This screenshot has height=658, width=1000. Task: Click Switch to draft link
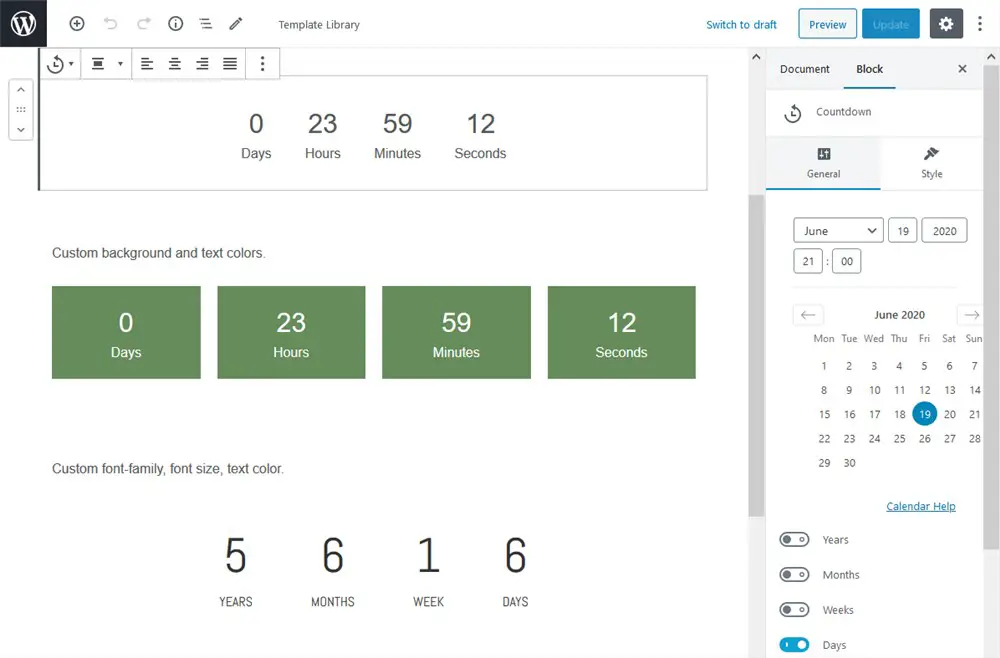click(741, 25)
